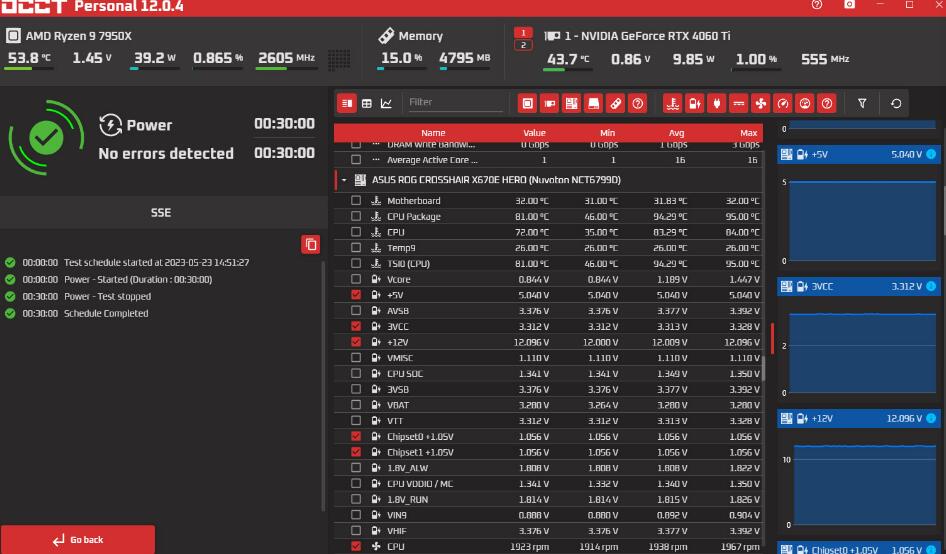
Task: Toggle the usage load sensor filter
Action: 805,103
